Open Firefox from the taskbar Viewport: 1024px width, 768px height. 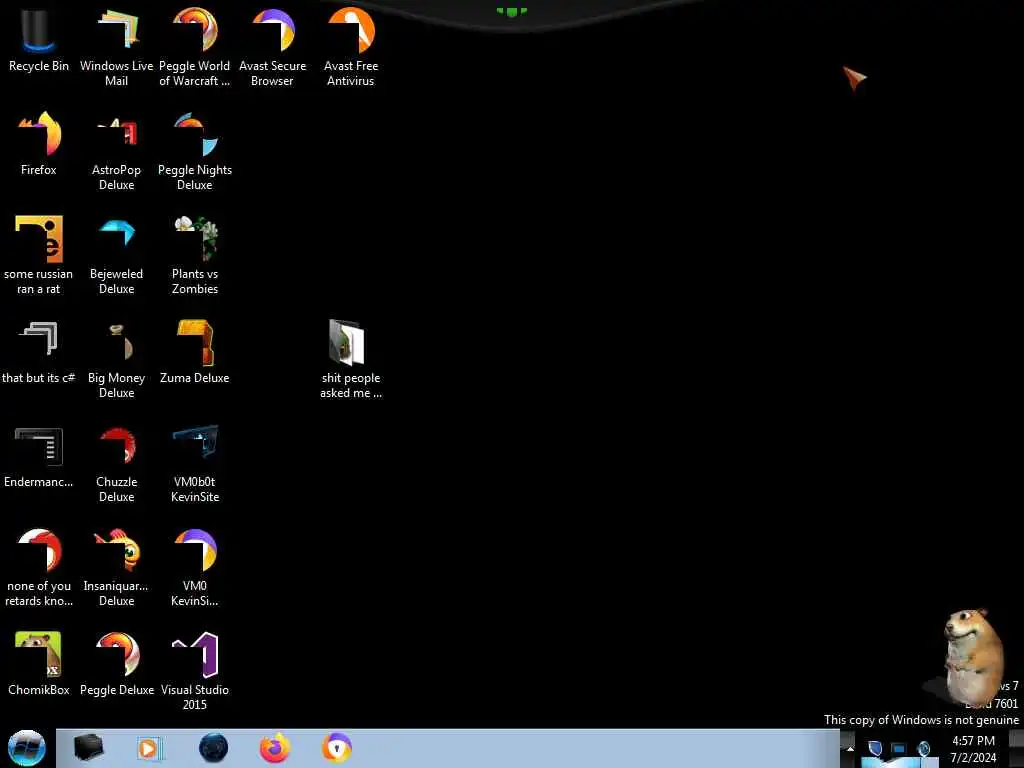(x=275, y=748)
